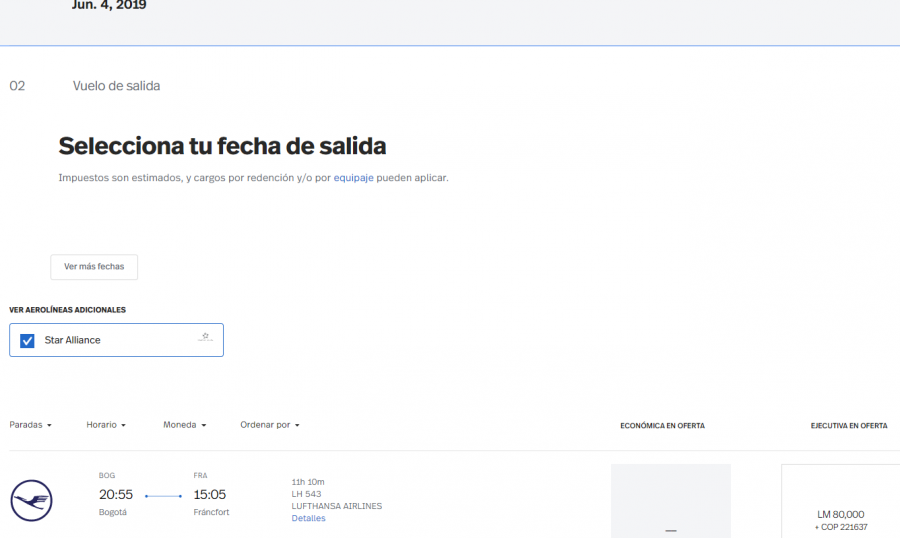
Task: Expand the Horario filter dropdown
Action: point(106,425)
